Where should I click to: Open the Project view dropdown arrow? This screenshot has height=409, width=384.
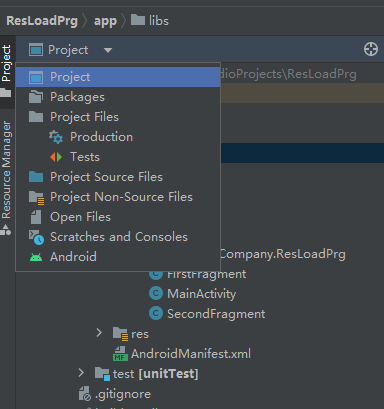(108, 50)
